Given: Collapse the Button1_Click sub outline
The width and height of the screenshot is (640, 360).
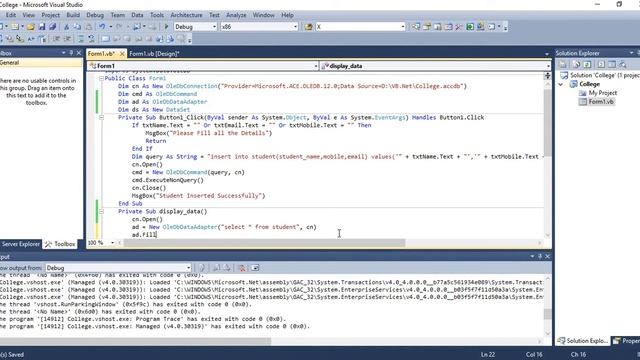Looking at the screenshot, I should [x=101, y=118].
